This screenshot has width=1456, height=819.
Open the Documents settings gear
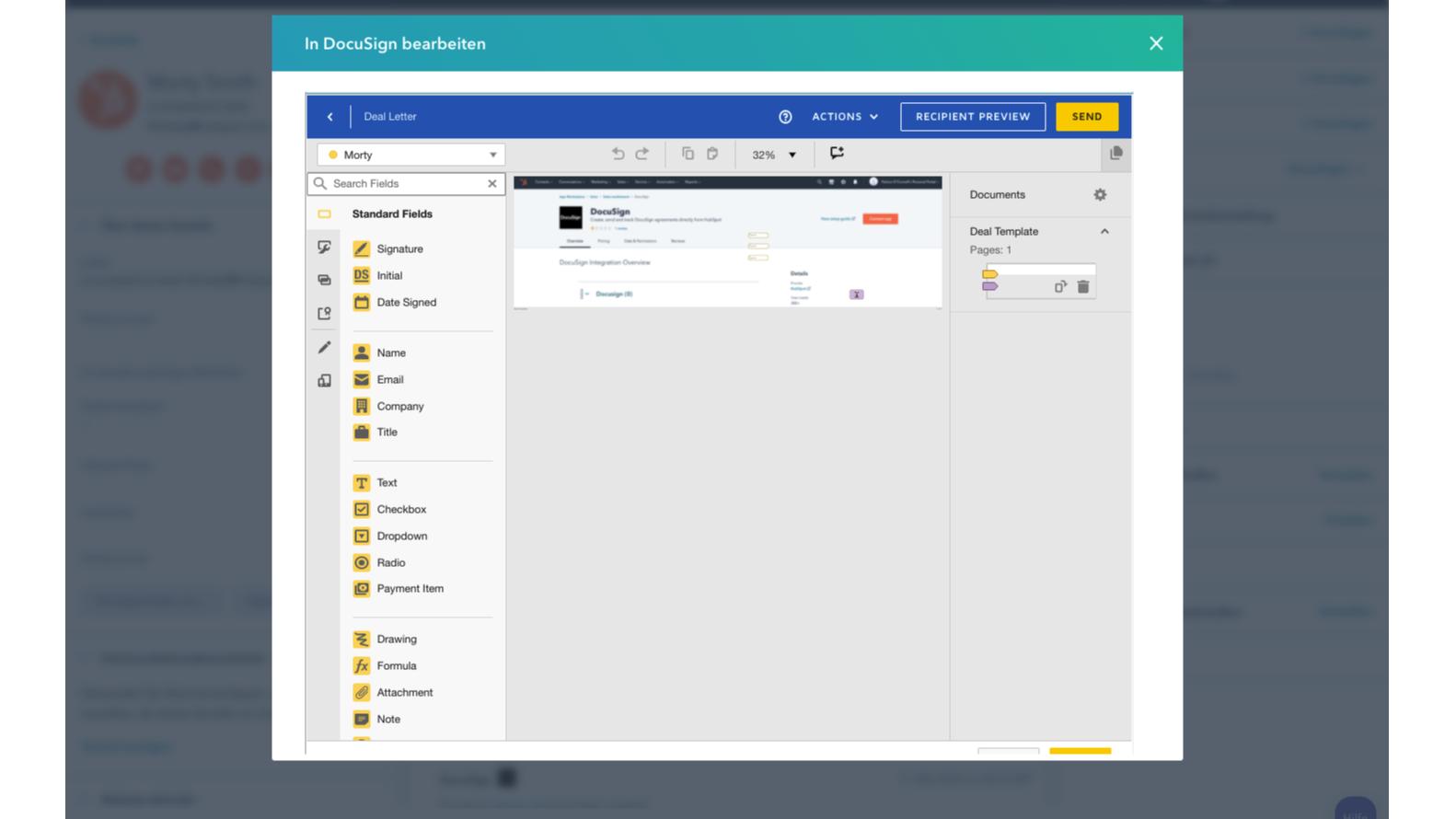coord(1100,195)
